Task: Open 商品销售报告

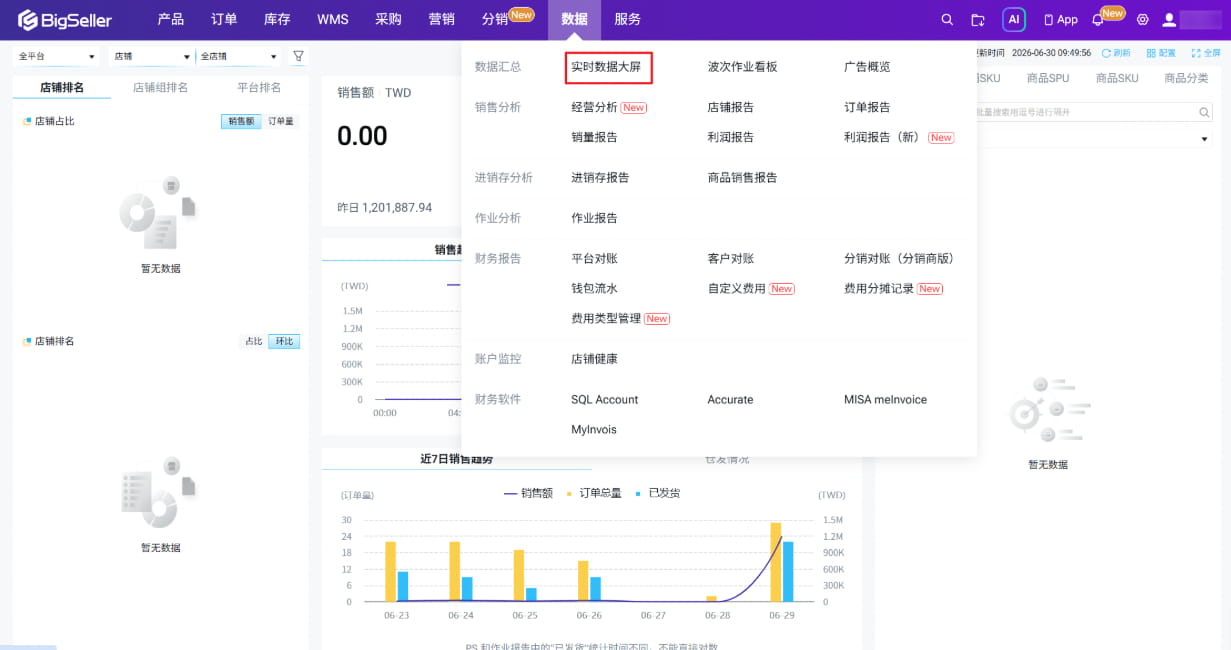Action: [742, 178]
